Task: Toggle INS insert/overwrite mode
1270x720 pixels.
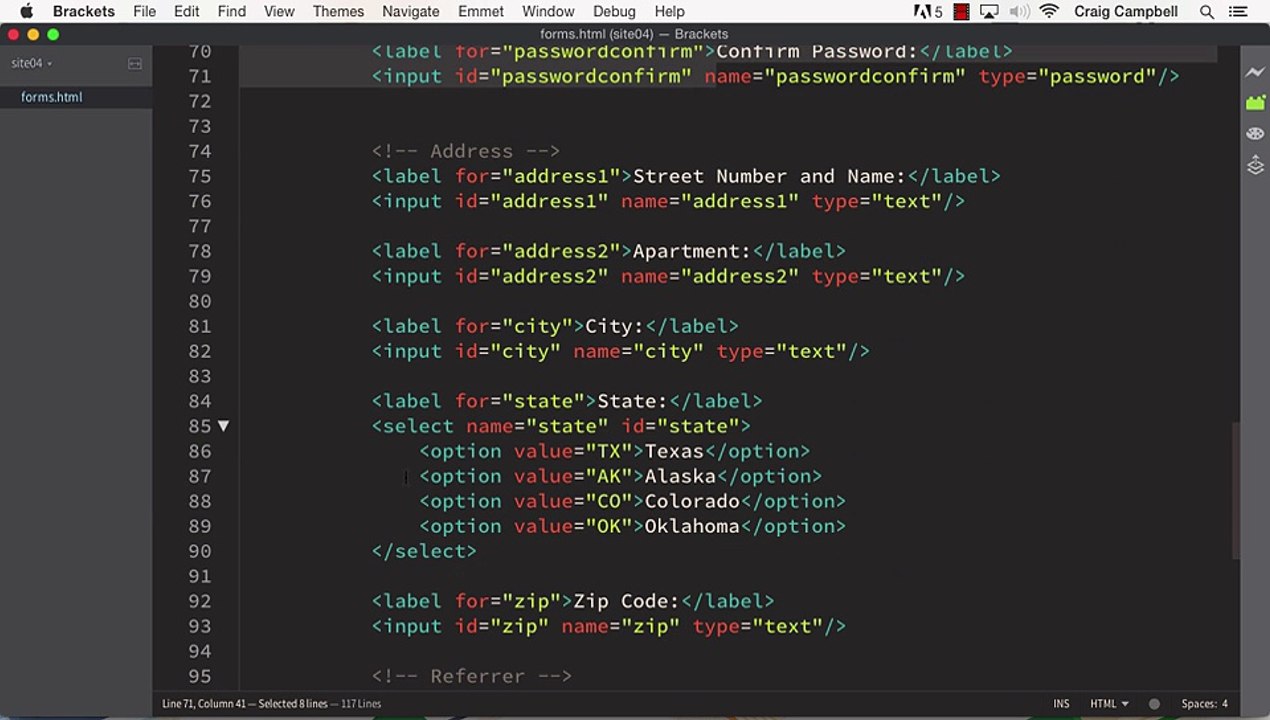Action: point(1061,704)
